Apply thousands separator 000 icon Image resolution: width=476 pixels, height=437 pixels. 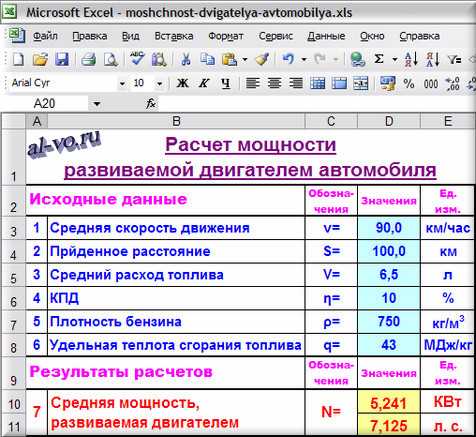pos(431,84)
